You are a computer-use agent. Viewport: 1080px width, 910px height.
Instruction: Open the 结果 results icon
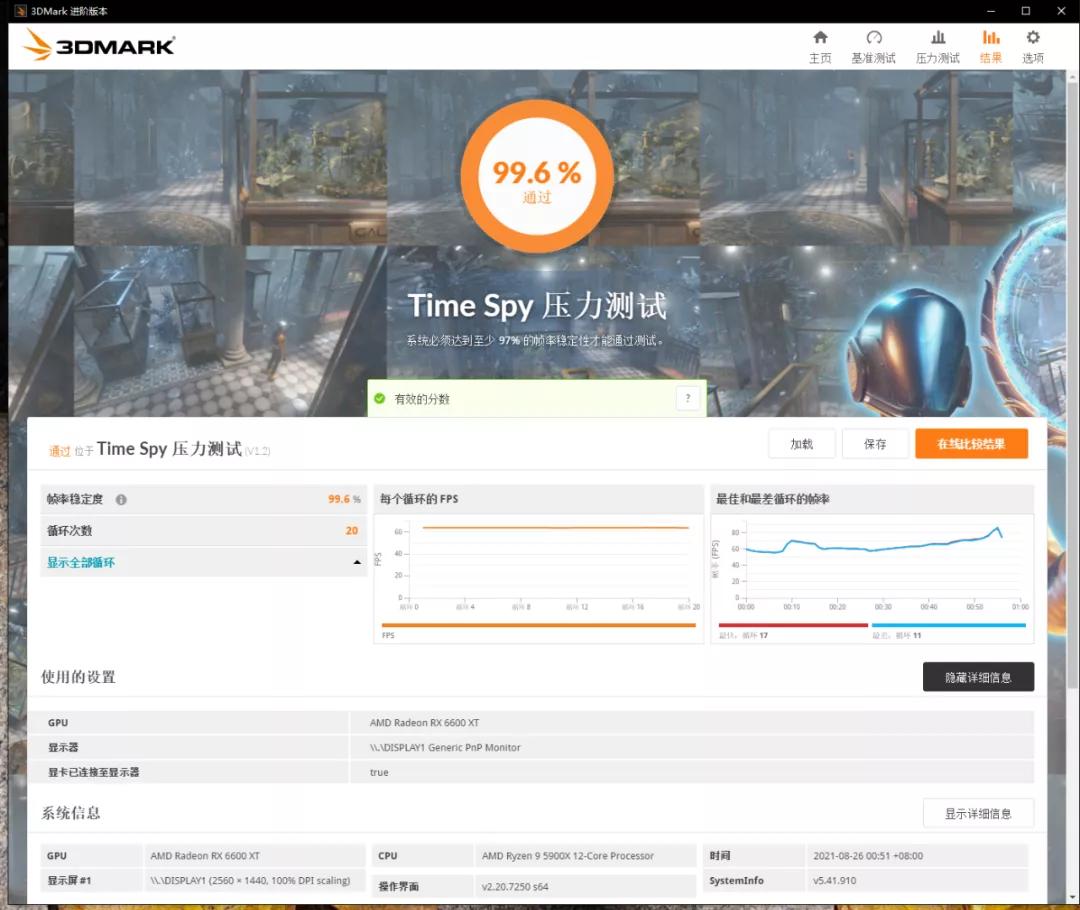[990, 37]
